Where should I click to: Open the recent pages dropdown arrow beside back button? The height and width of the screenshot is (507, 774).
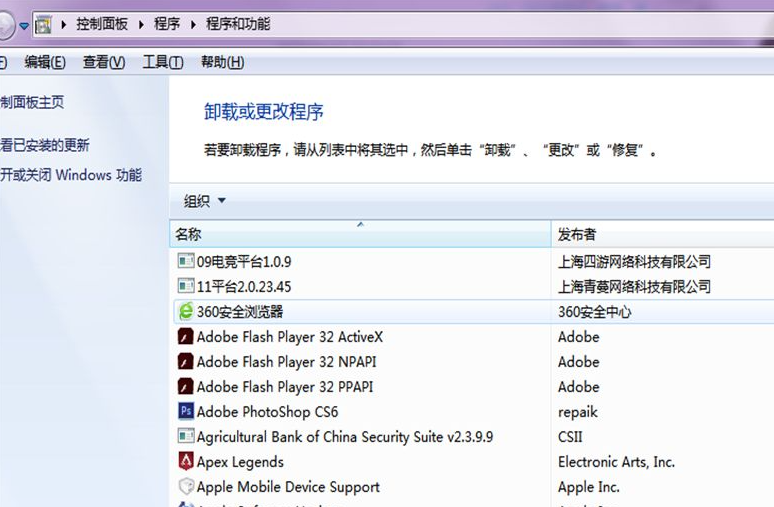coord(24,26)
